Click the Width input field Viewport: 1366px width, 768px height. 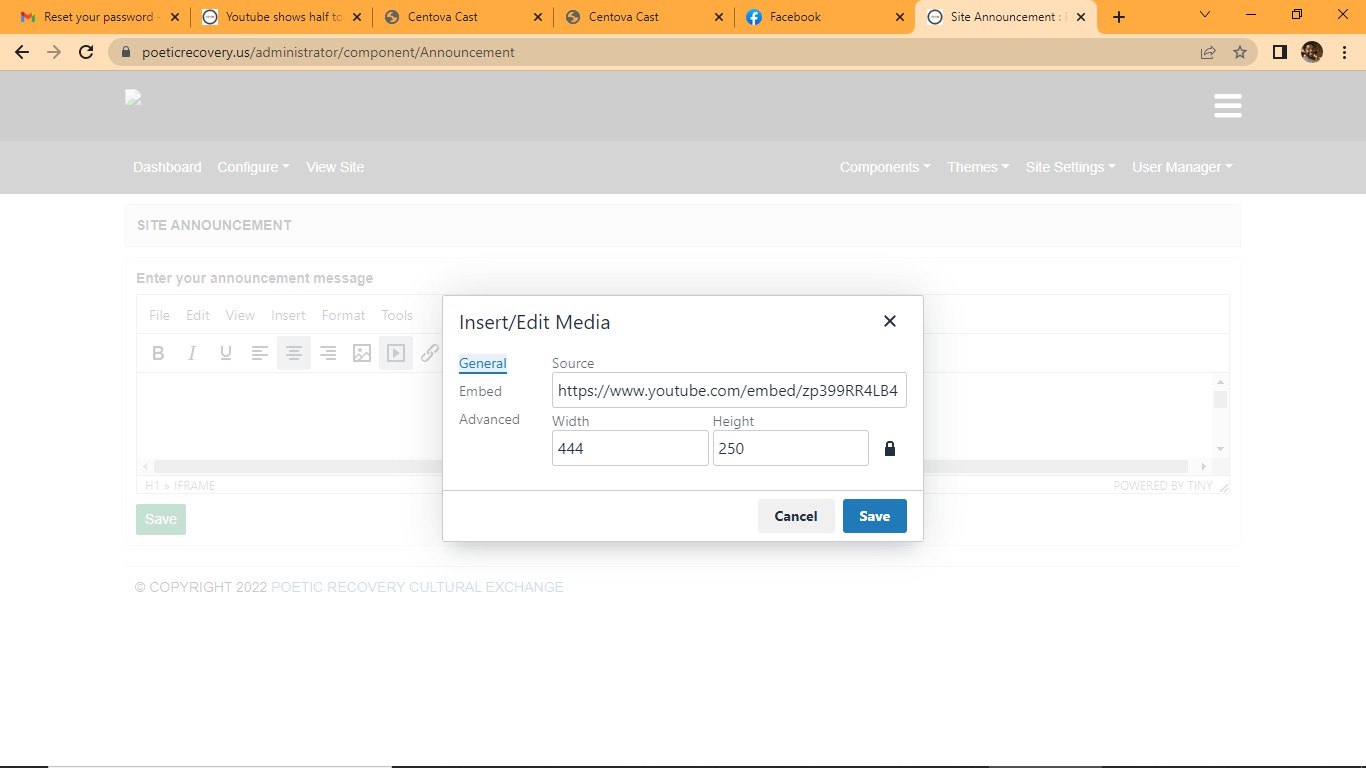(629, 448)
